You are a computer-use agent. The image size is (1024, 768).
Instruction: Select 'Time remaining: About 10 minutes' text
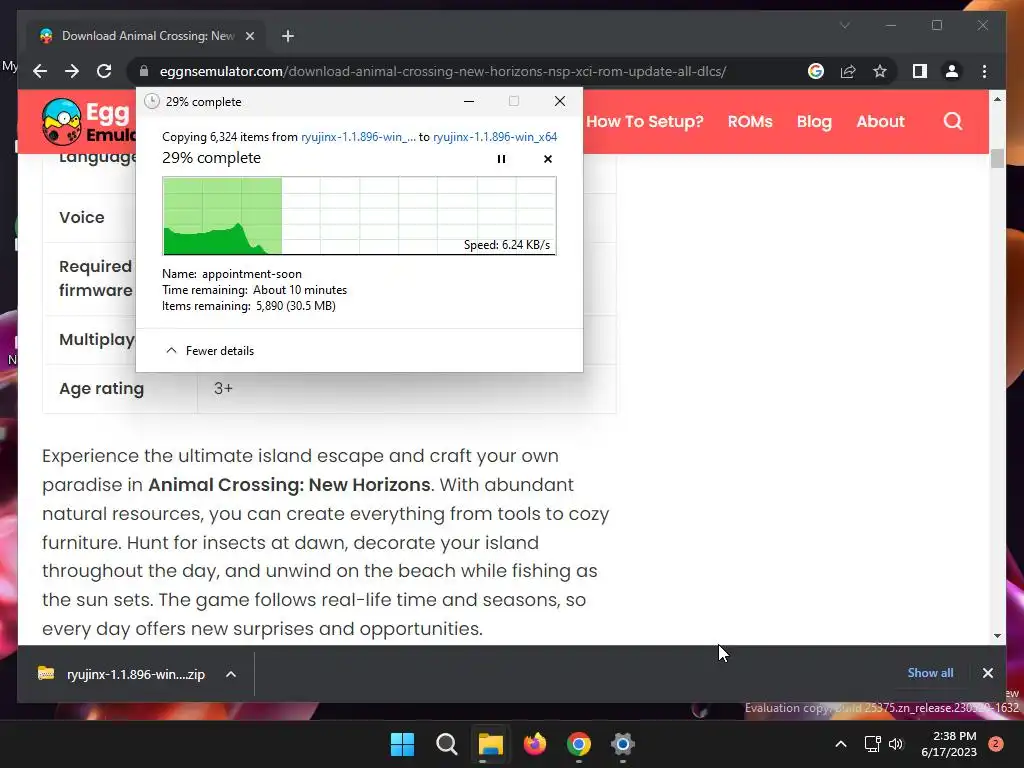tap(255, 290)
